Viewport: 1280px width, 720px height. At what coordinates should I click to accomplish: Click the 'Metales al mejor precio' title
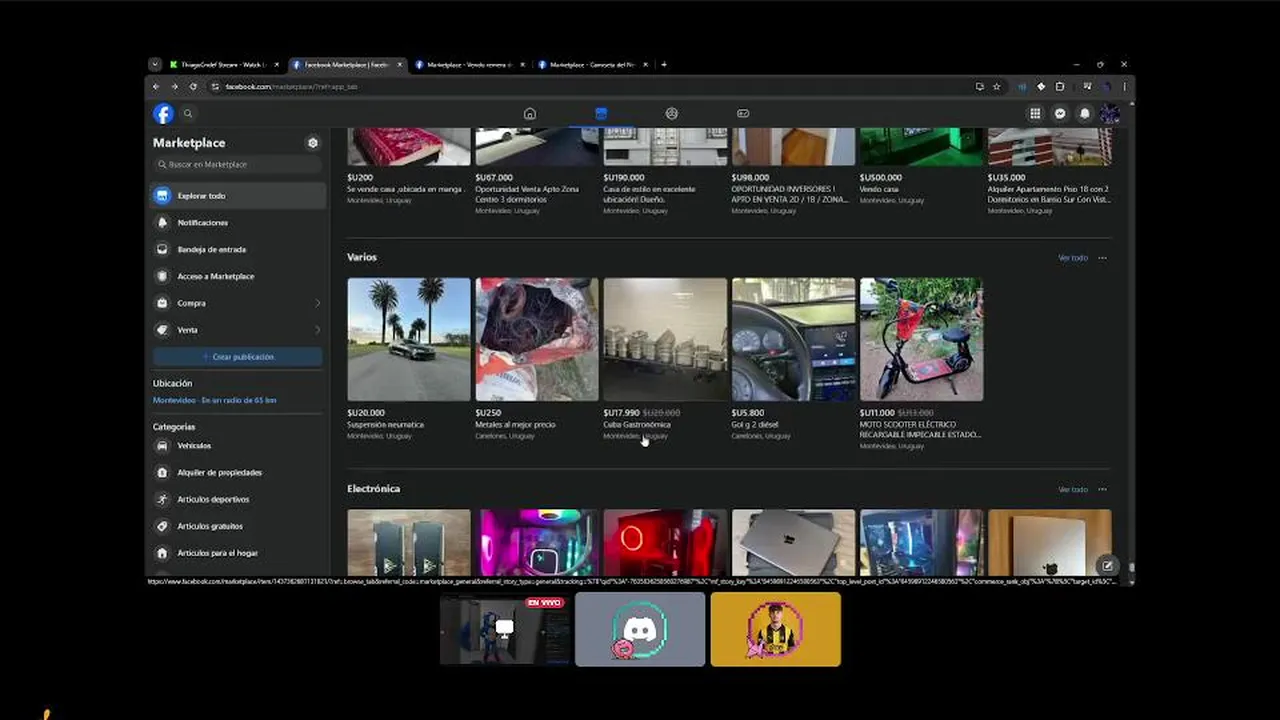[x=515, y=425]
